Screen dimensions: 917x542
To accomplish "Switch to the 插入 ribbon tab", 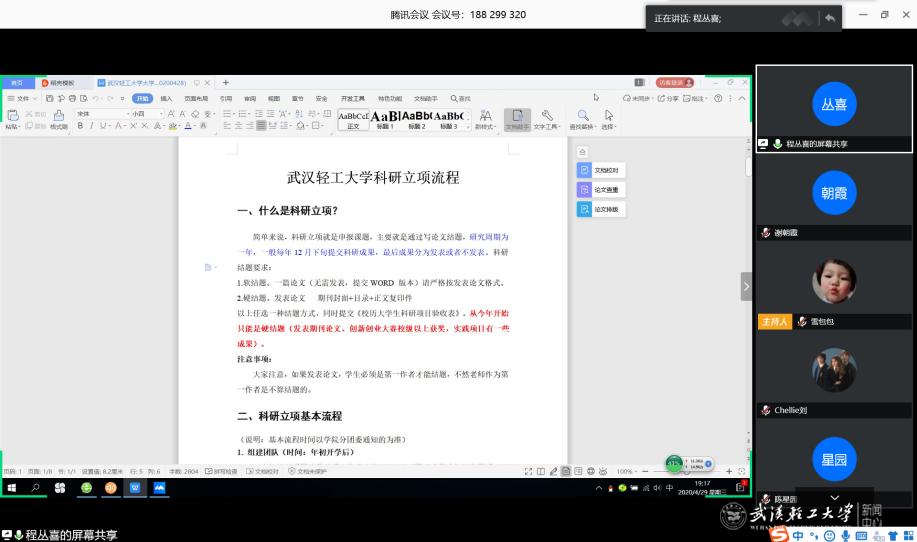I will coord(166,98).
